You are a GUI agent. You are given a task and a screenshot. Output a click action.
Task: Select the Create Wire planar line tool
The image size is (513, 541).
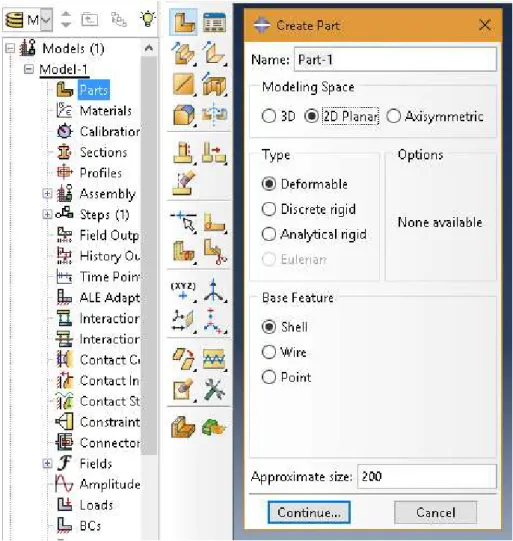(x=184, y=84)
